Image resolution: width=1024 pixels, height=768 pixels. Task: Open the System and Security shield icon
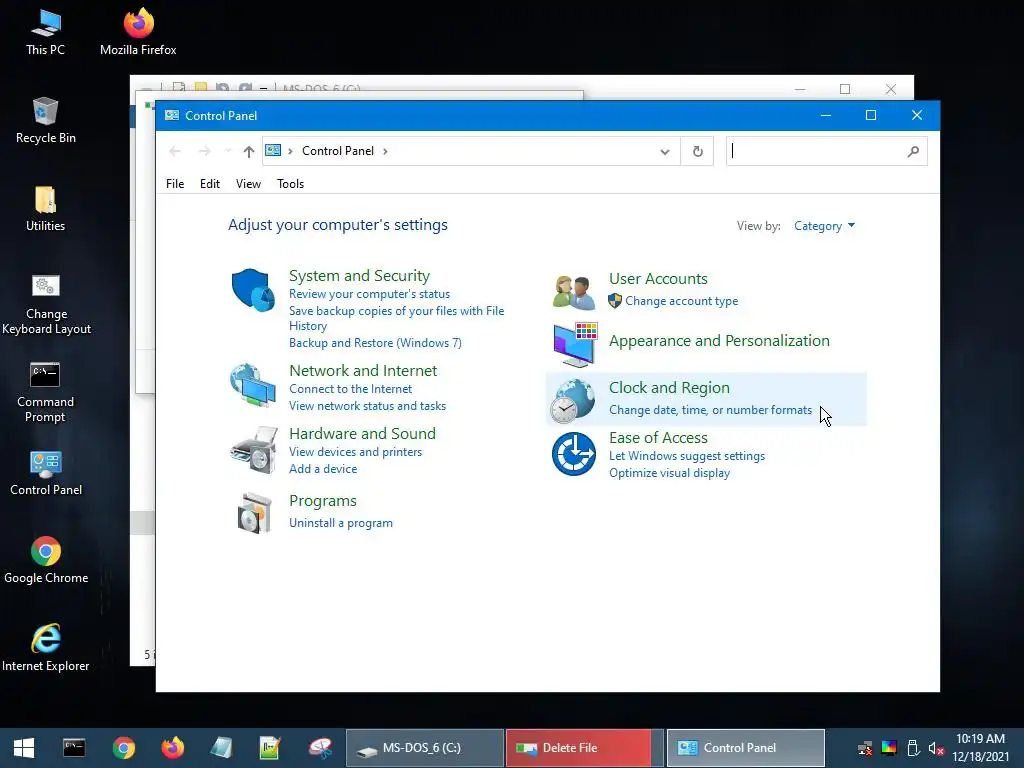(x=253, y=290)
